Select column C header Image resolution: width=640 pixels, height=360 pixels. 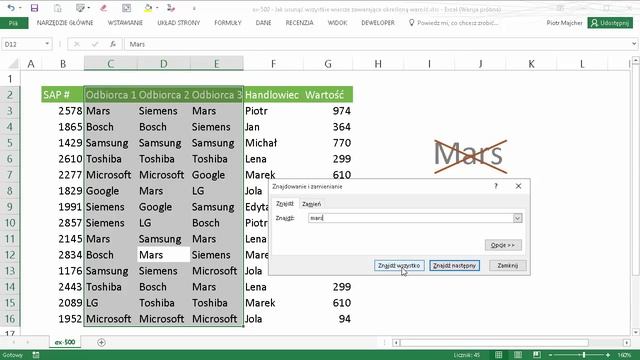coord(111,64)
